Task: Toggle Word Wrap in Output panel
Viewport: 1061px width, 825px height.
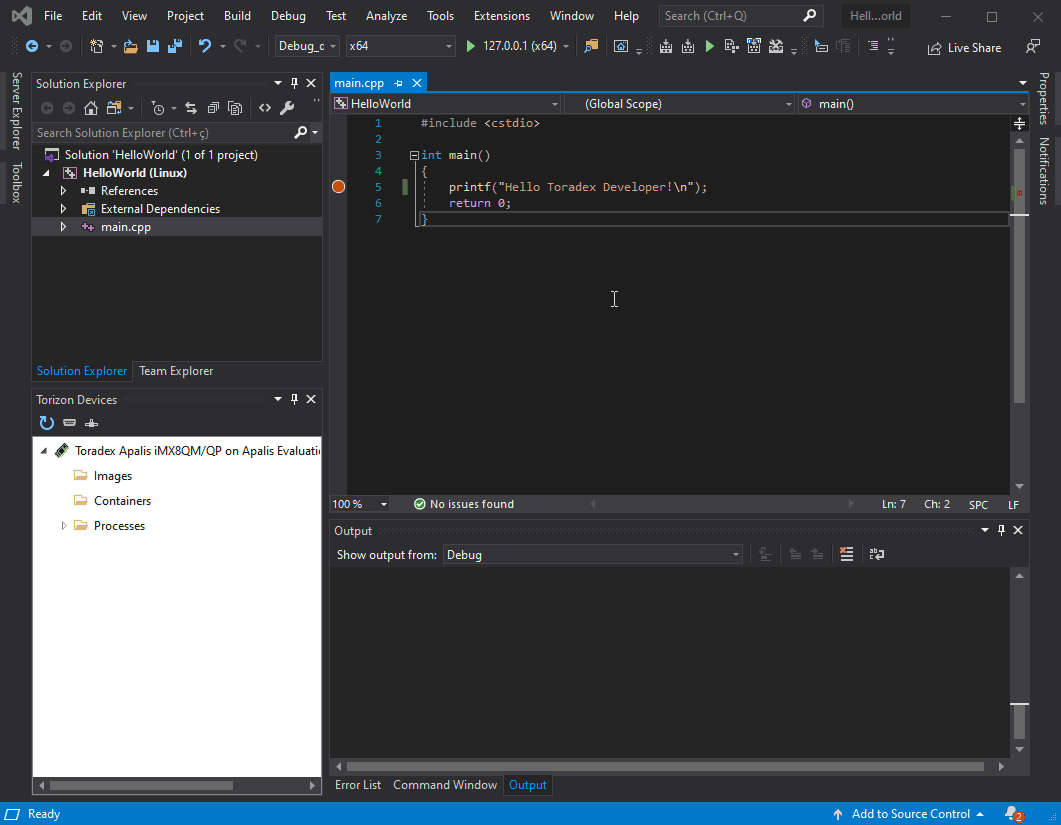Action: click(x=877, y=554)
